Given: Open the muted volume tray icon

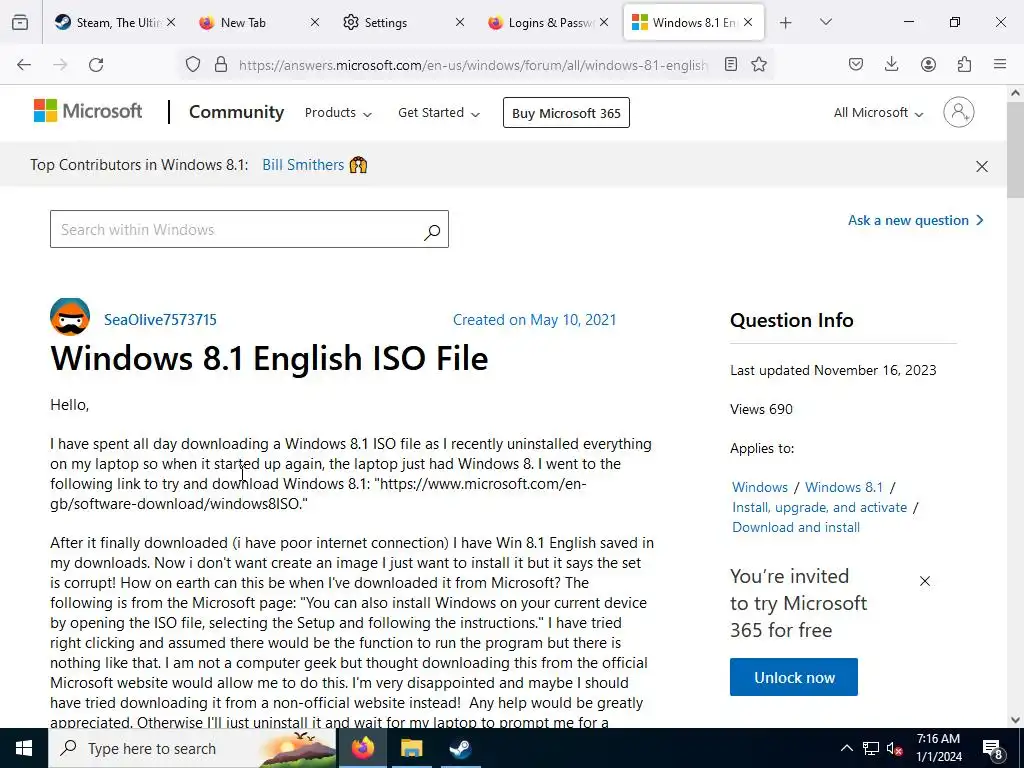Looking at the screenshot, I should [895, 748].
